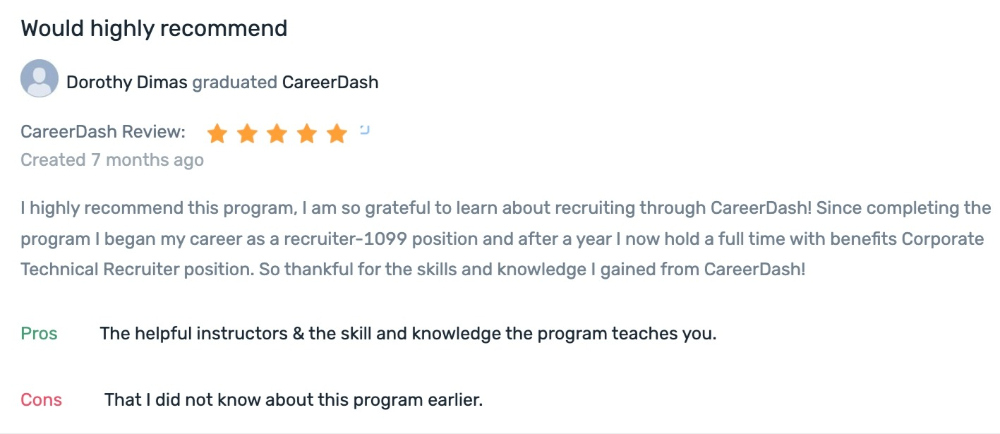Select the third orange rating star
This screenshot has width=1000, height=434.
[x=277, y=133]
